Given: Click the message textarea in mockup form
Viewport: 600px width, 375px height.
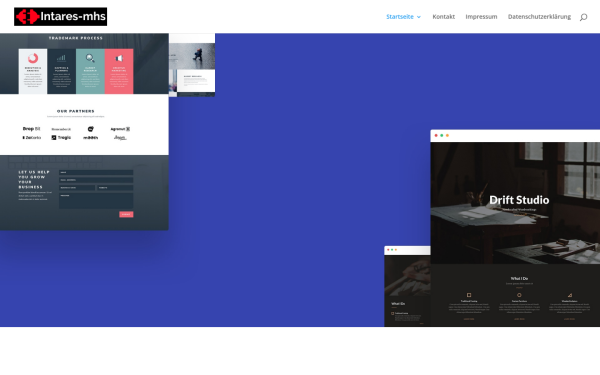Looking at the screenshot, I should tap(96, 201).
